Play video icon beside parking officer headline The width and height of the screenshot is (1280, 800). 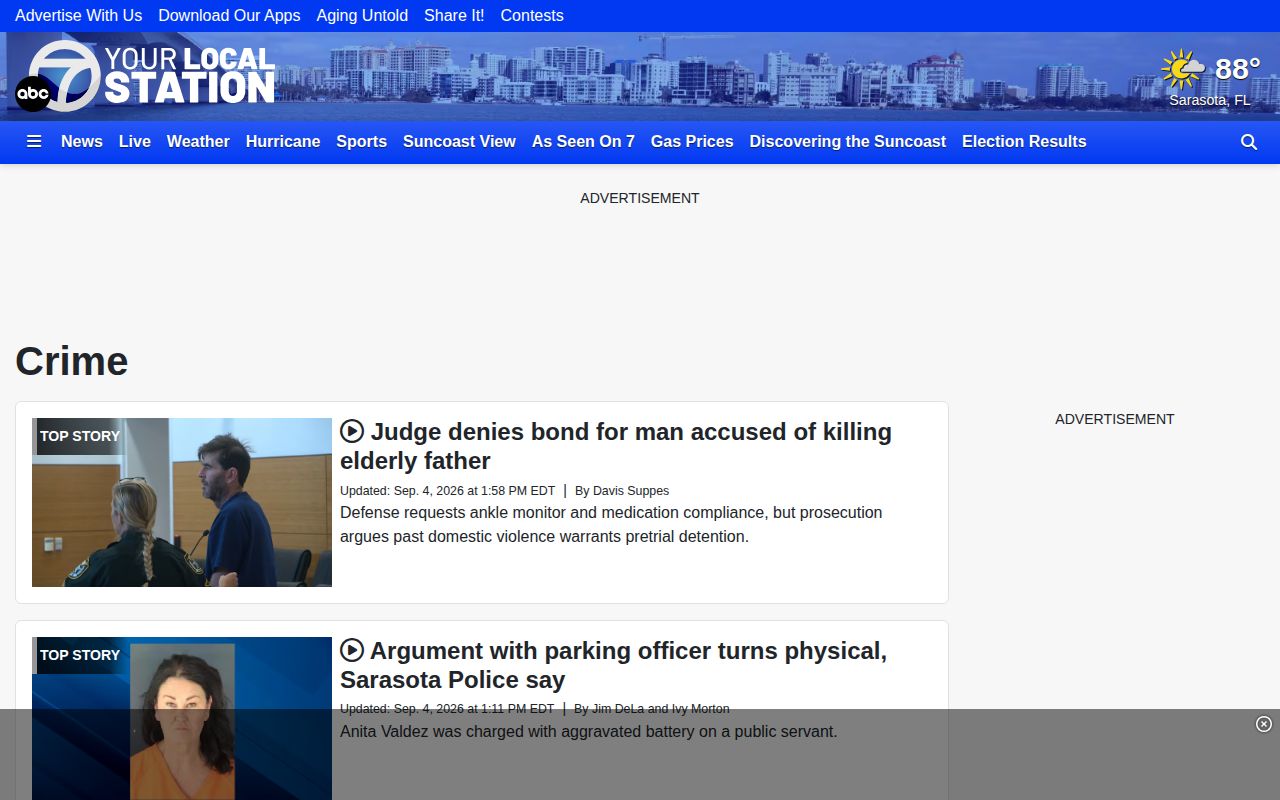coord(352,650)
